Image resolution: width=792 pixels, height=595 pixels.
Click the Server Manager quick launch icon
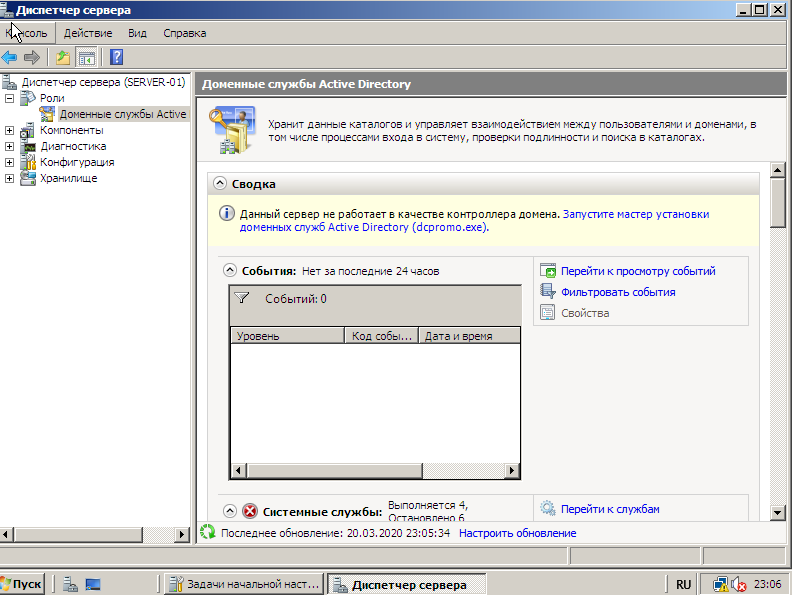[x=71, y=584]
